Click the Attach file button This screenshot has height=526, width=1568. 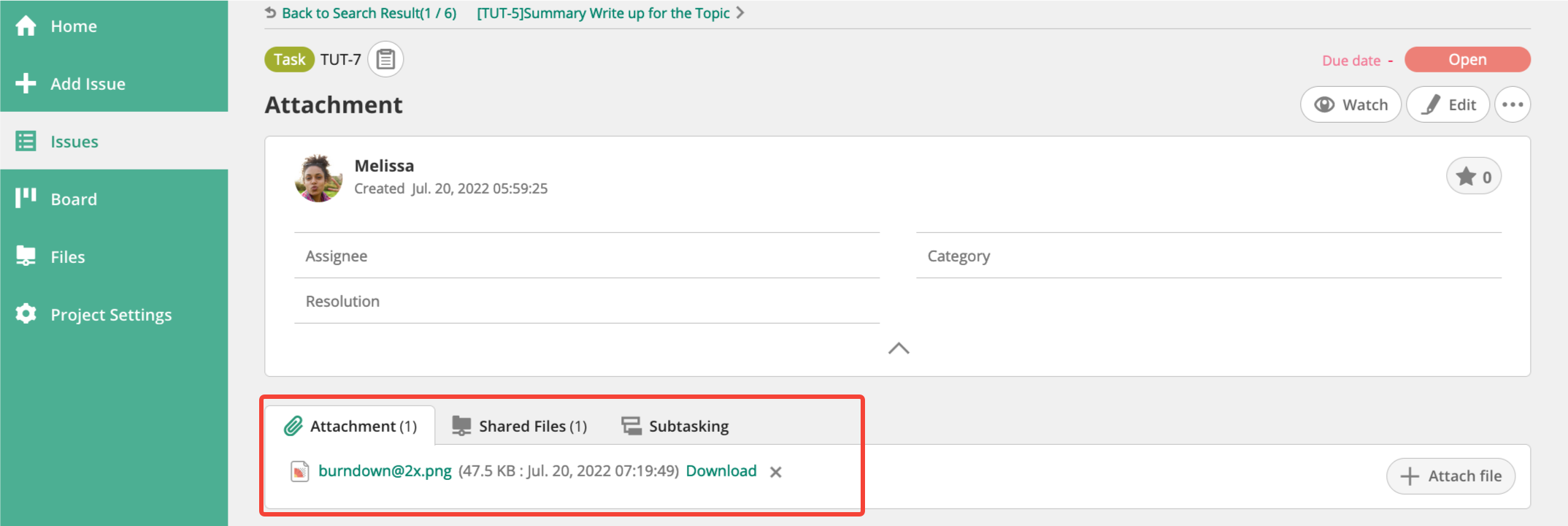coord(1451,476)
